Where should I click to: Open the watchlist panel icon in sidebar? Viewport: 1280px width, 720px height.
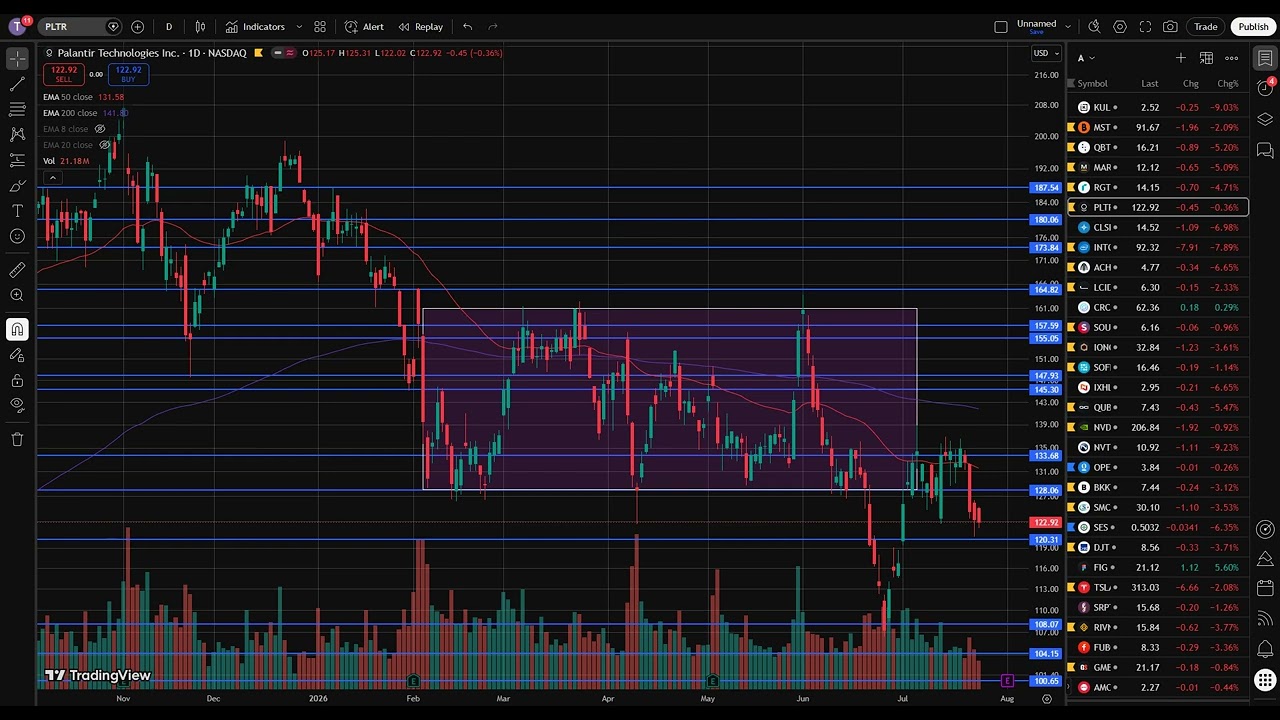pos(1265,58)
